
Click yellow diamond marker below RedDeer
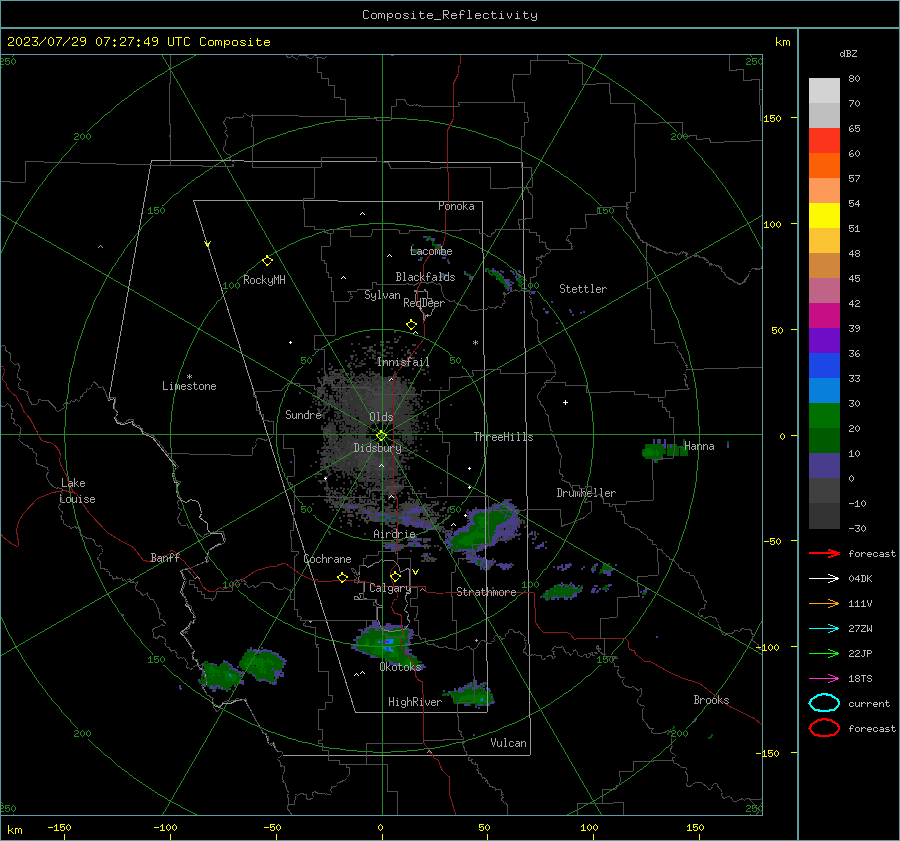[412, 325]
